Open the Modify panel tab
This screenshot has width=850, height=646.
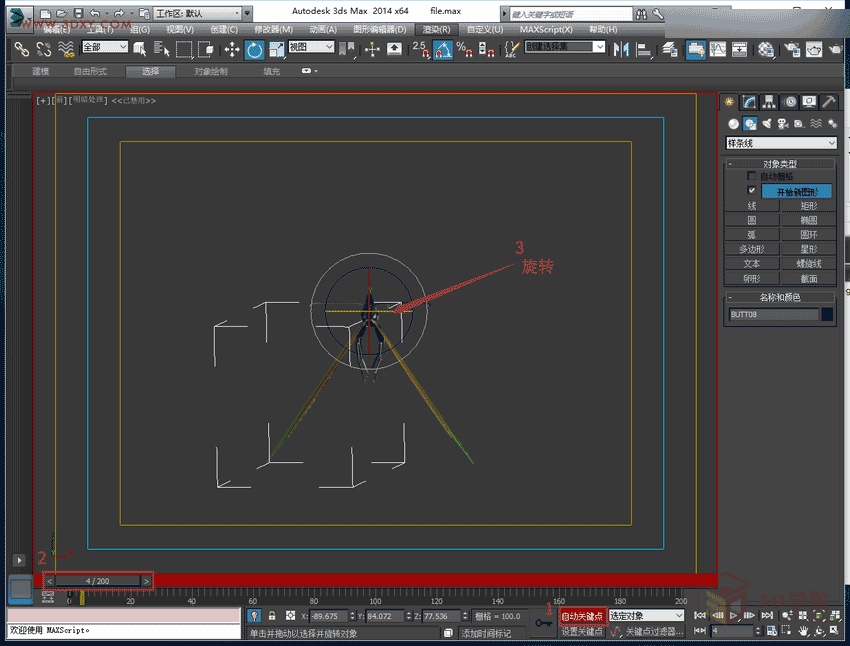[x=750, y=102]
